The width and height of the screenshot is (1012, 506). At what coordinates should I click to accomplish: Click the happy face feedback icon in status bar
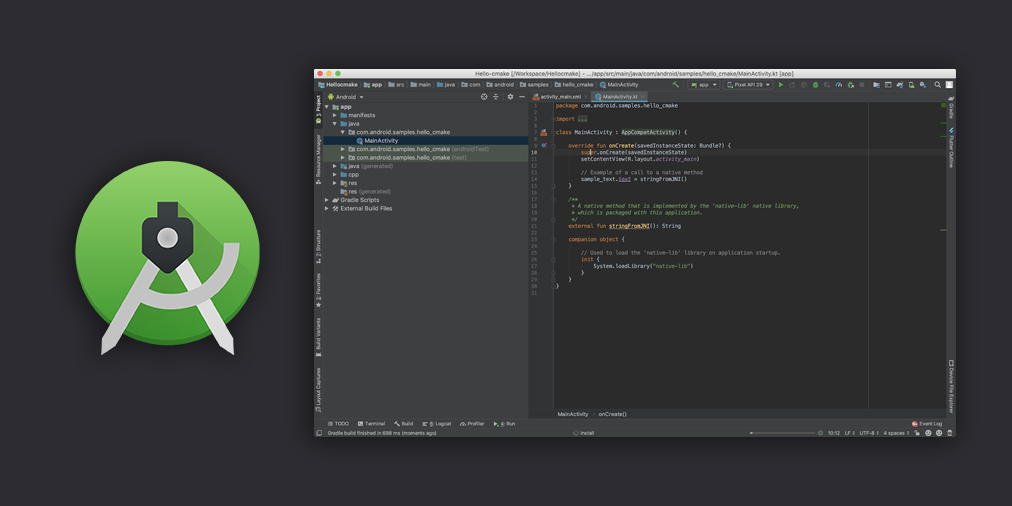tap(928, 433)
